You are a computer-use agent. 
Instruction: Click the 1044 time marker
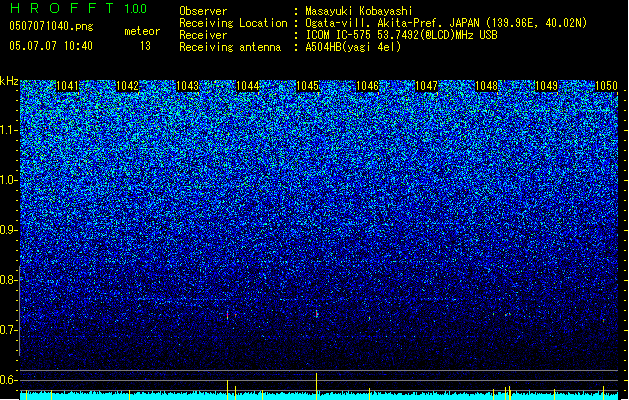coord(248,86)
